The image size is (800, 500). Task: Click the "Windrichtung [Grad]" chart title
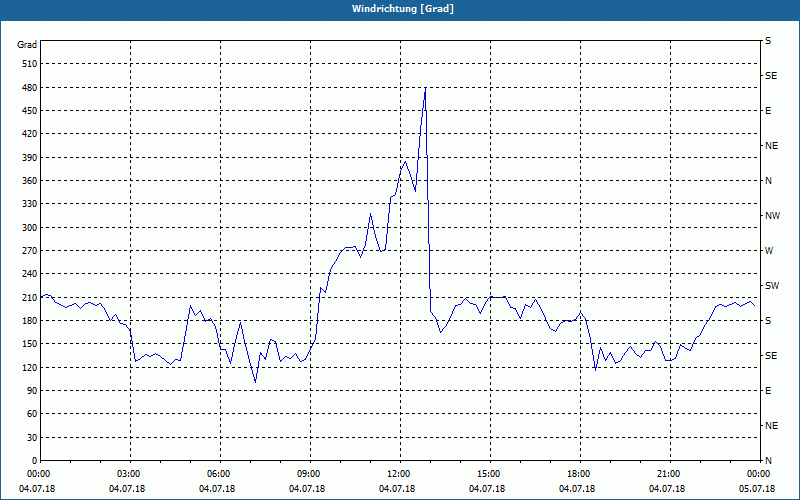[x=403, y=9]
